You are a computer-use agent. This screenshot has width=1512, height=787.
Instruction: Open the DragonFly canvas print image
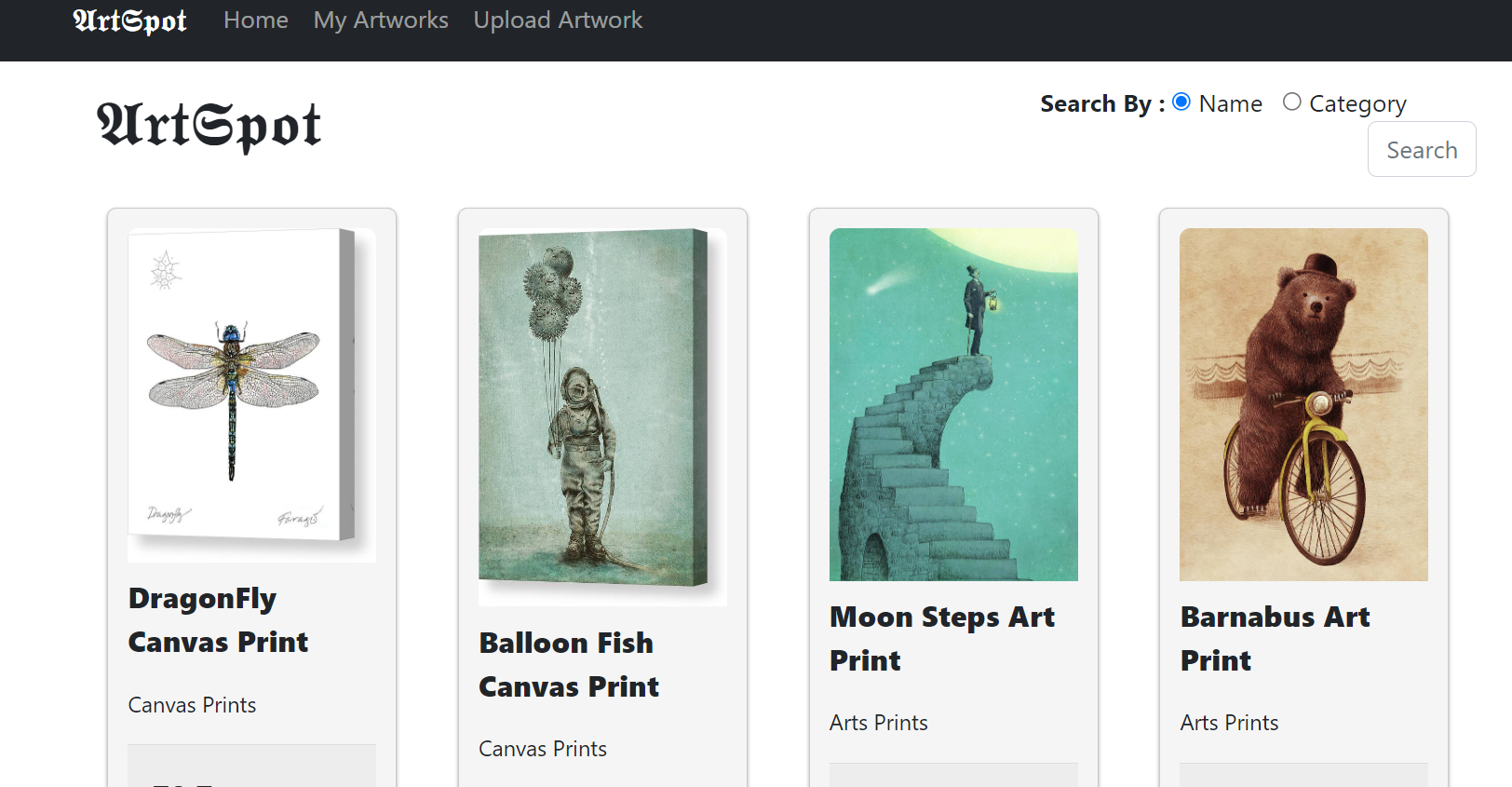click(x=252, y=395)
